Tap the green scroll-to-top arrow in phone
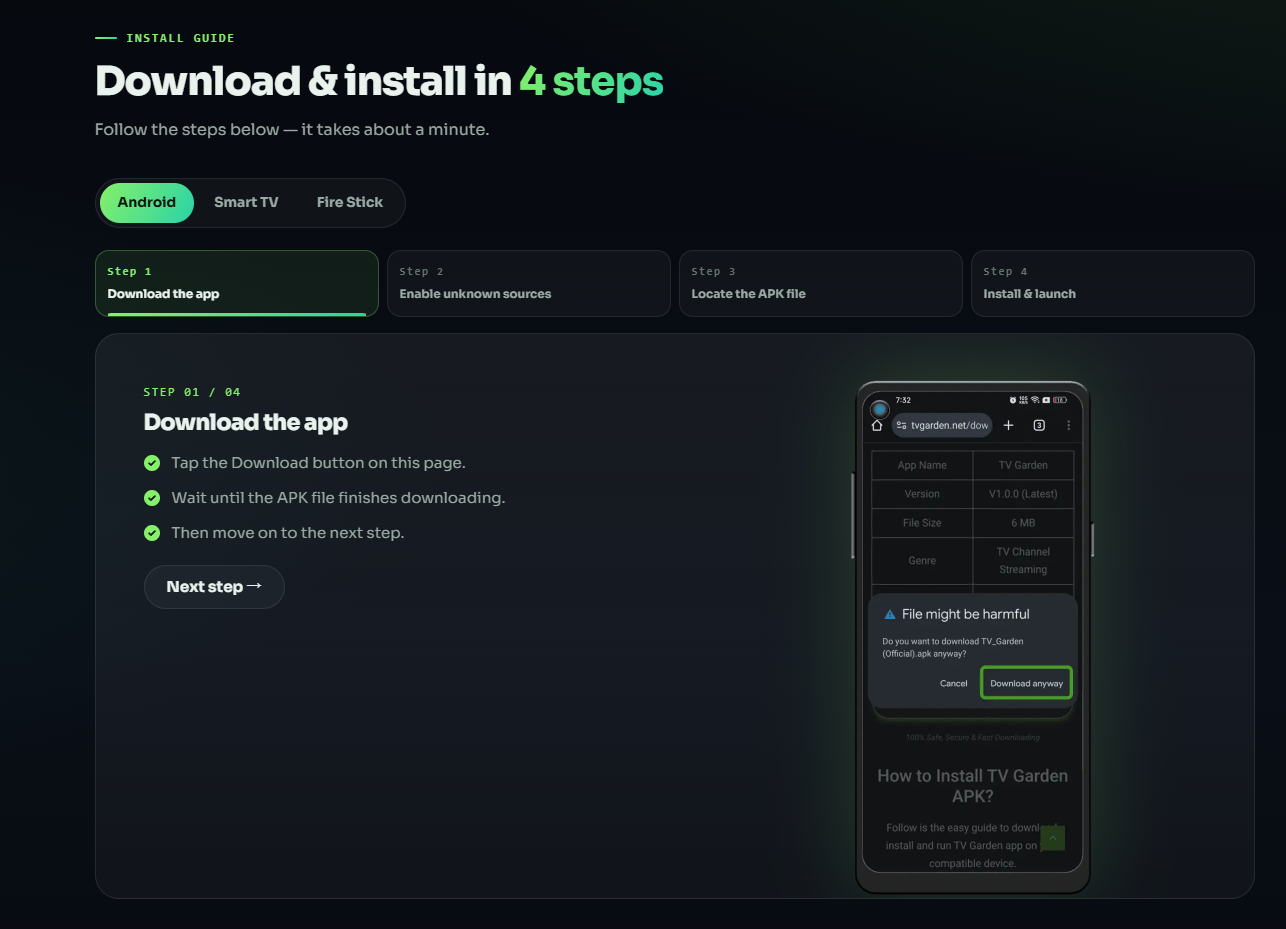The width and height of the screenshot is (1286, 929). click(1053, 838)
